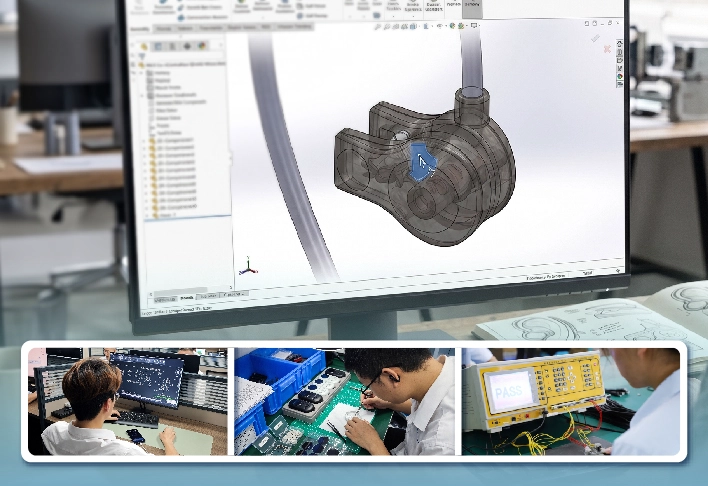Click the red X cancel in confirmation corner
Screen dimensions: 708x486
[608, 49]
